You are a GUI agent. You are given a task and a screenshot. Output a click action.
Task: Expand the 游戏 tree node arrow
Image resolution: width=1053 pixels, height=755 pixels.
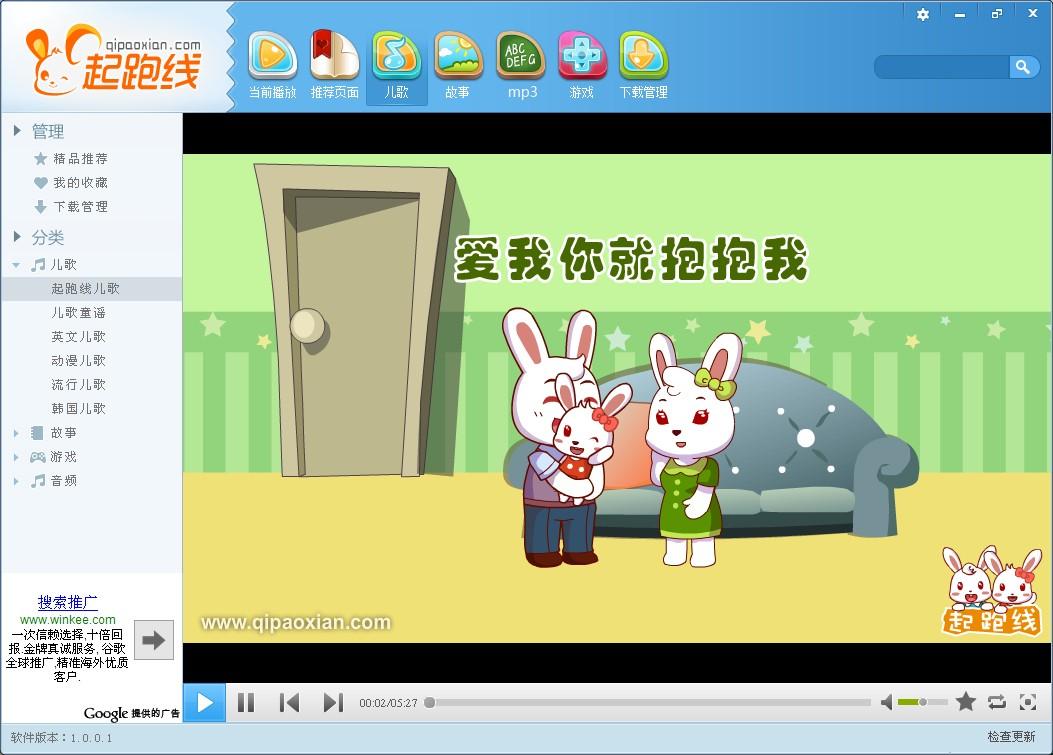[x=16, y=457]
